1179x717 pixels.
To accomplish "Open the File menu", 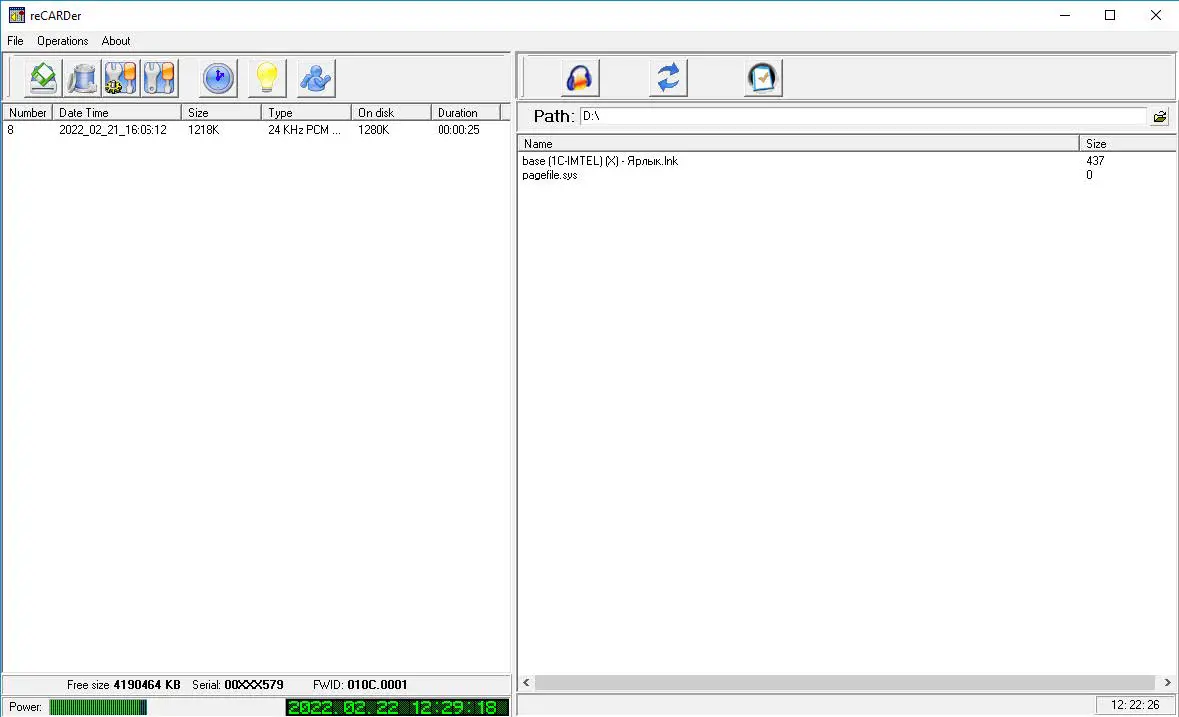I will [x=15, y=41].
